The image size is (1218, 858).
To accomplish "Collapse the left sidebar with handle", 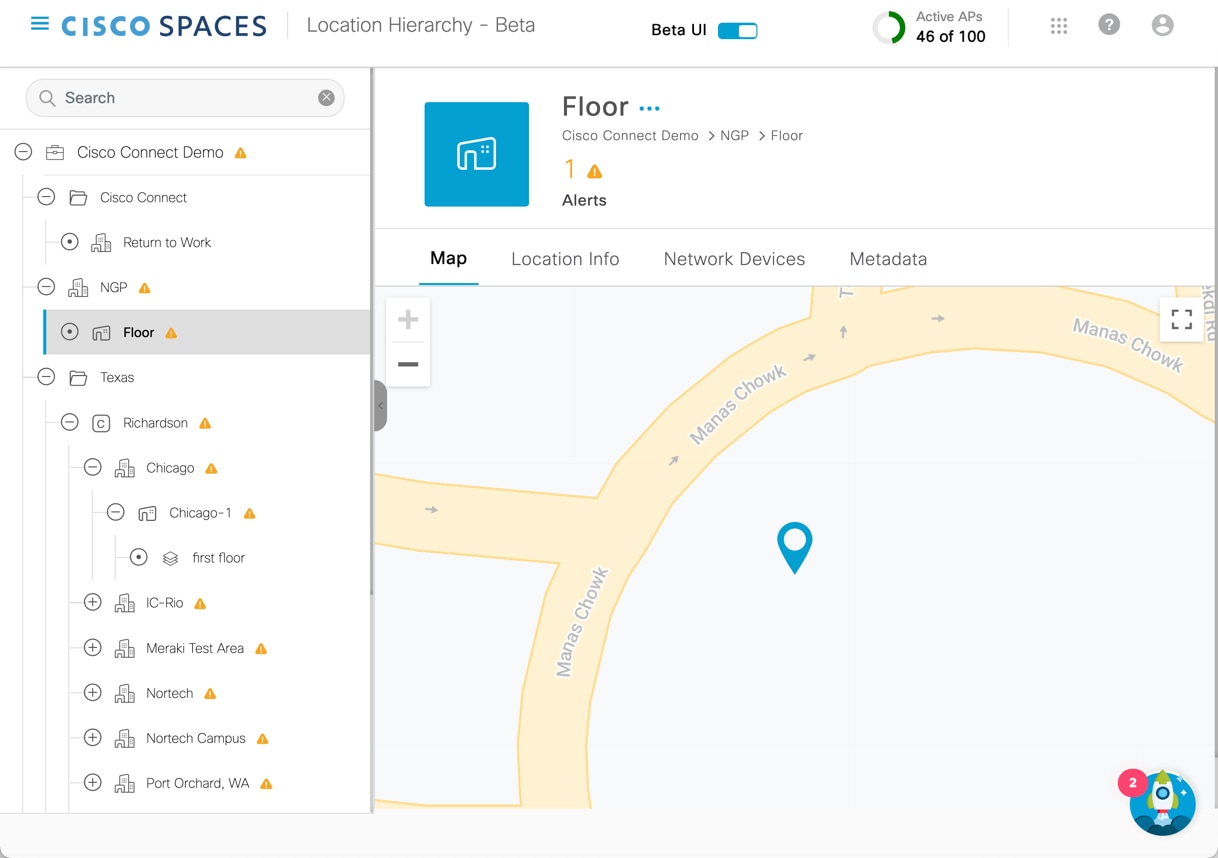I will point(380,406).
